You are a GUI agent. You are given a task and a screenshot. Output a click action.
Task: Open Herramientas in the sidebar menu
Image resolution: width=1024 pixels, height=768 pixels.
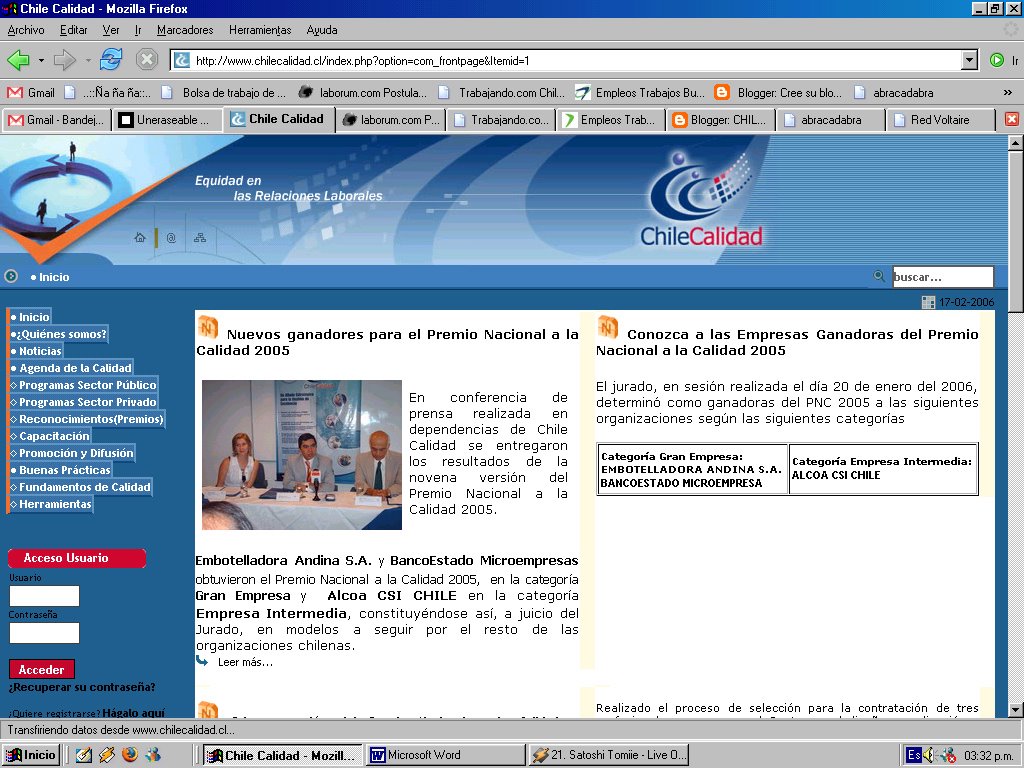click(x=51, y=504)
